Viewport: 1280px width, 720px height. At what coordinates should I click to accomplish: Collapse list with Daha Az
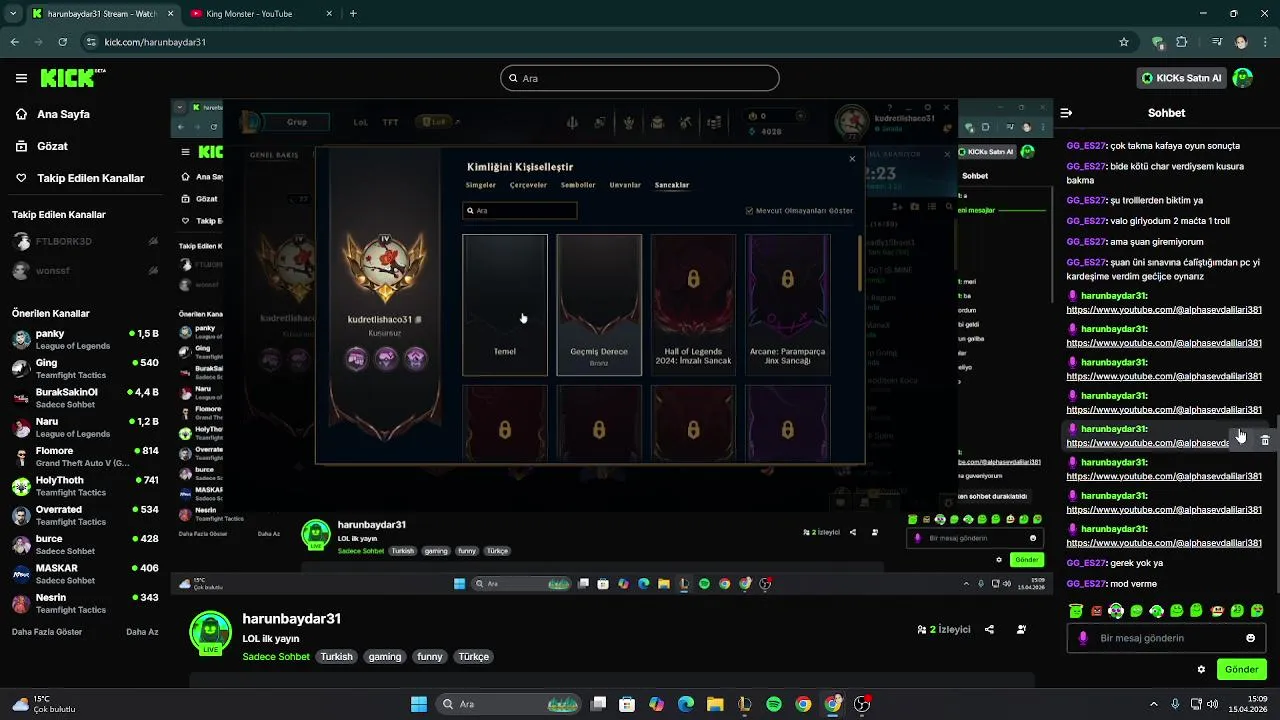tap(142, 632)
